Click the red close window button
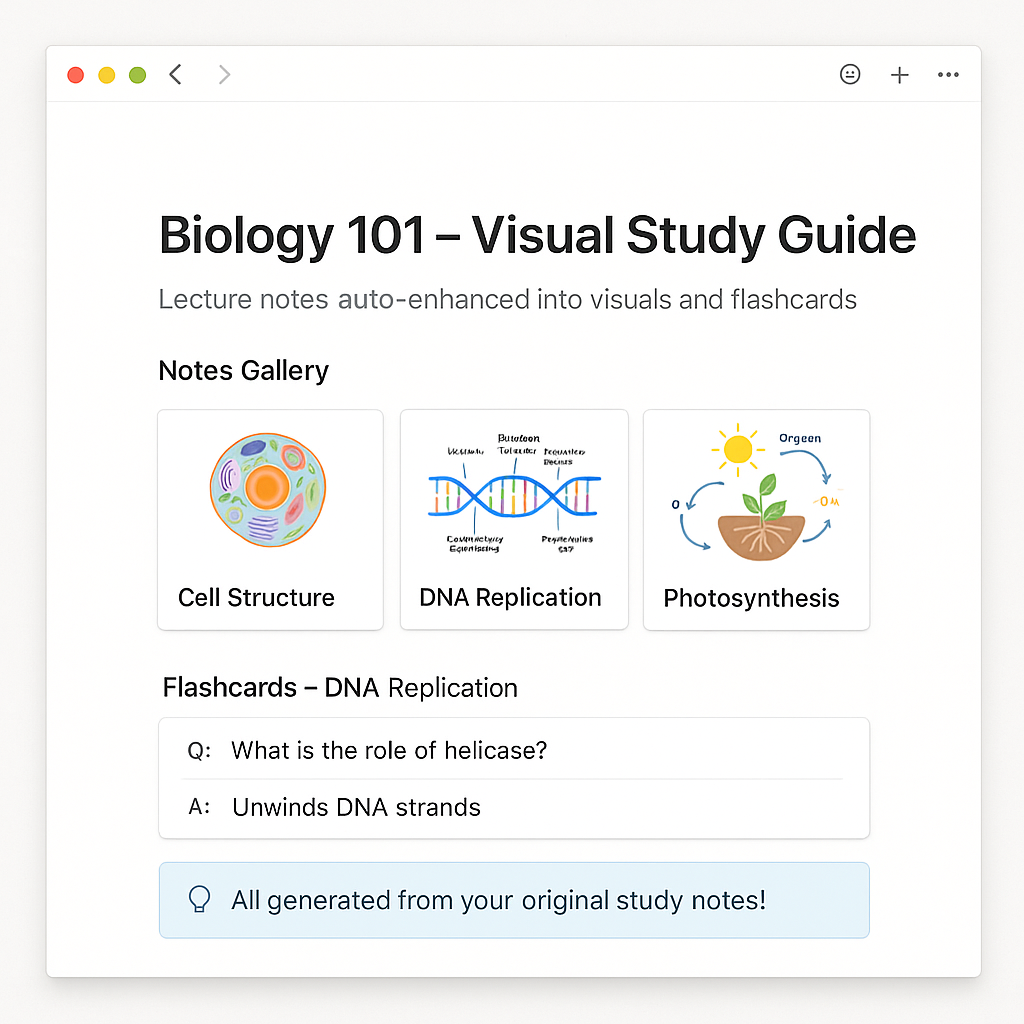The image size is (1024, 1024). (76, 75)
